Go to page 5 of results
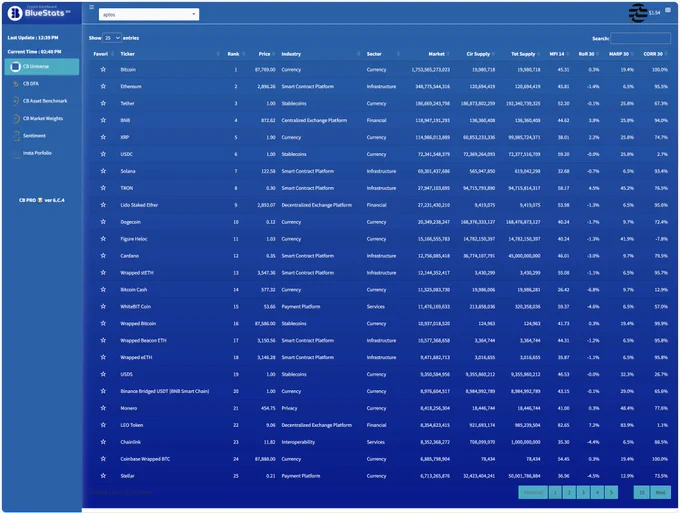The height and width of the screenshot is (513, 680). coord(611,492)
